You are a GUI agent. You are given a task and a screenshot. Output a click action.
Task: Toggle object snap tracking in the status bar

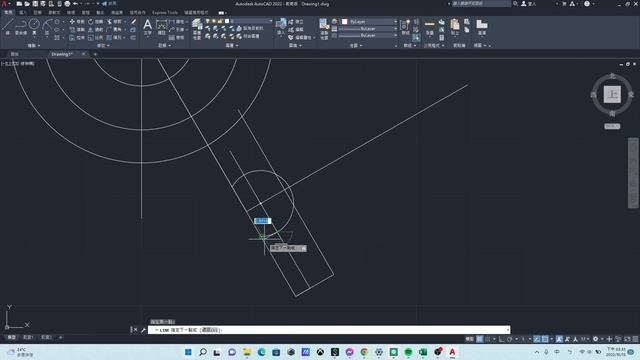pos(536,339)
